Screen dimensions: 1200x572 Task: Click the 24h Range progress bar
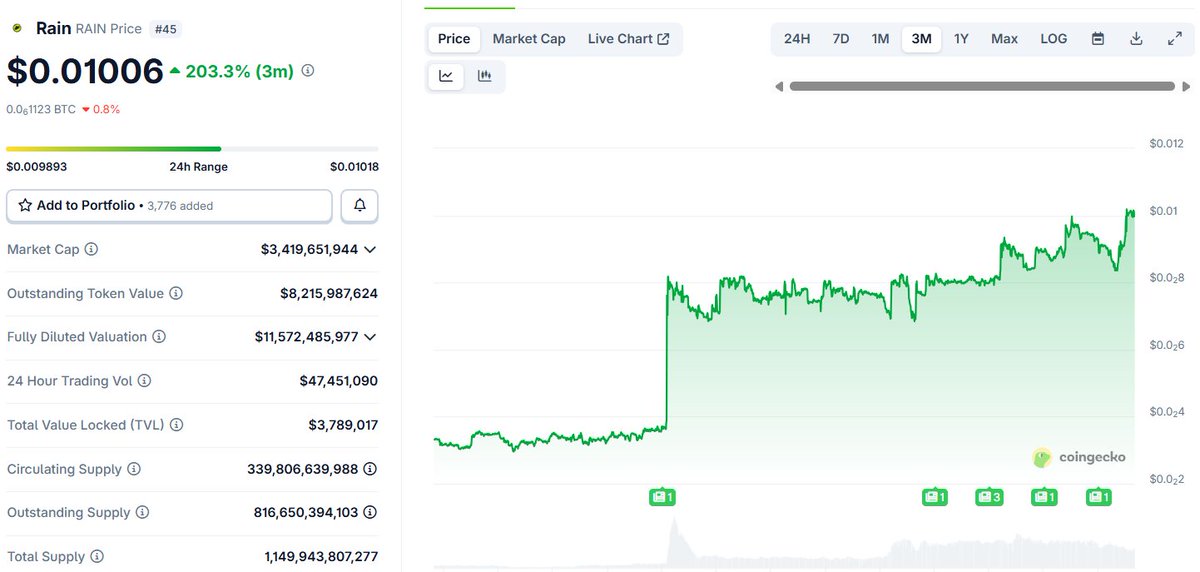coord(192,148)
